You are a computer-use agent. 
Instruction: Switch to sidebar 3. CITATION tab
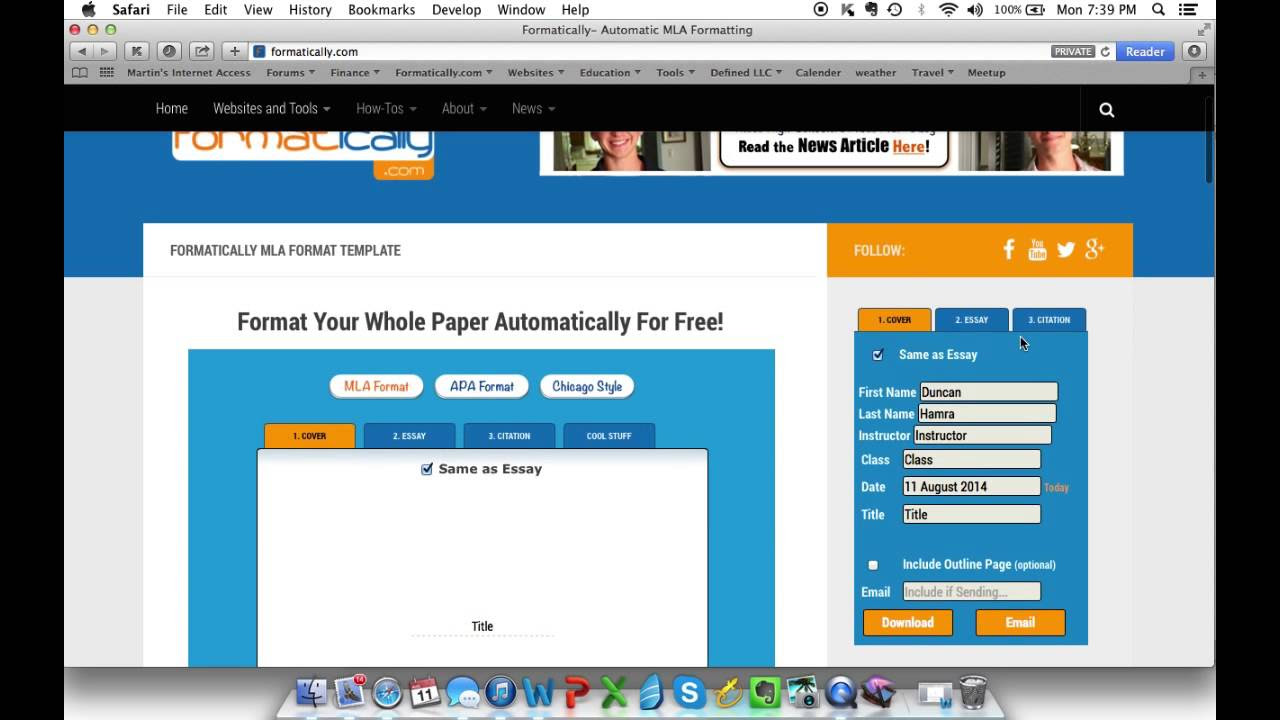pos(1049,320)
